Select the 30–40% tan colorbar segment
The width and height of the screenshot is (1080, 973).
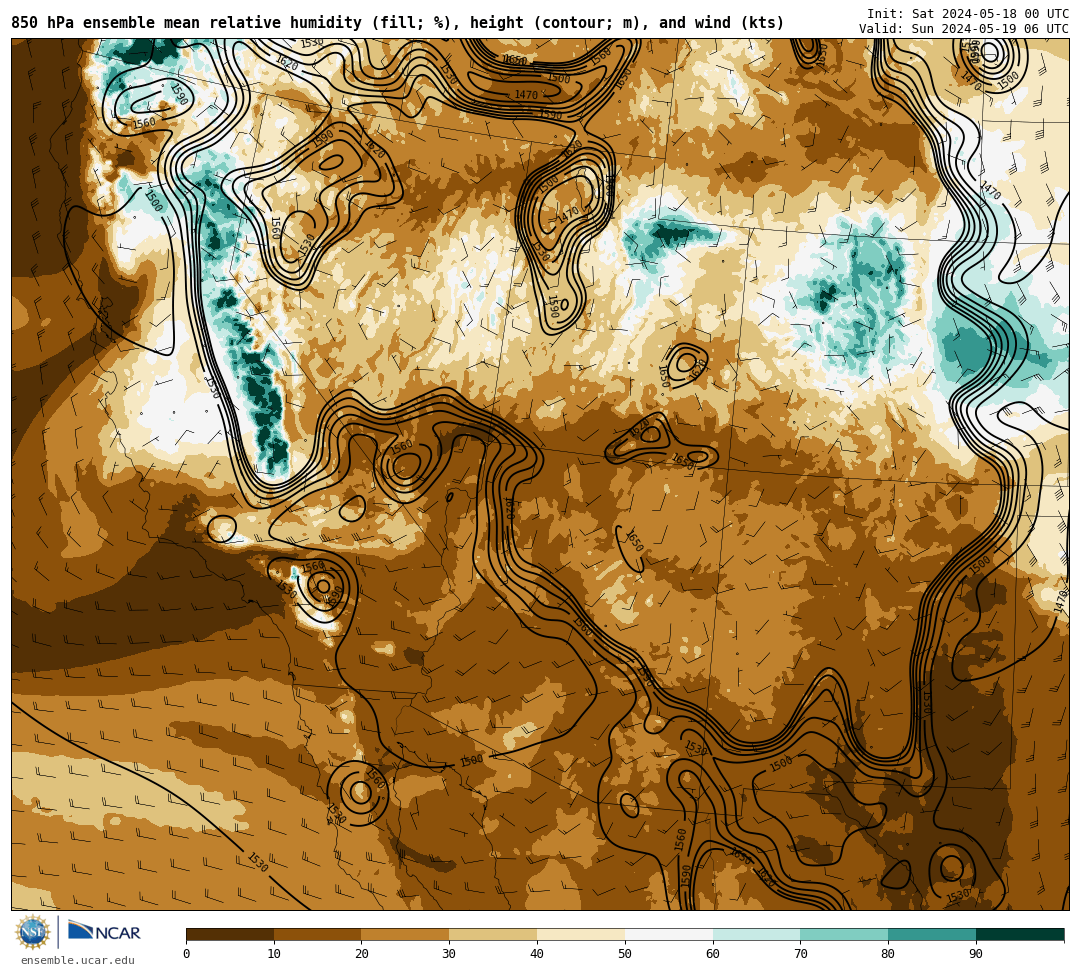(x=493, y=934)
